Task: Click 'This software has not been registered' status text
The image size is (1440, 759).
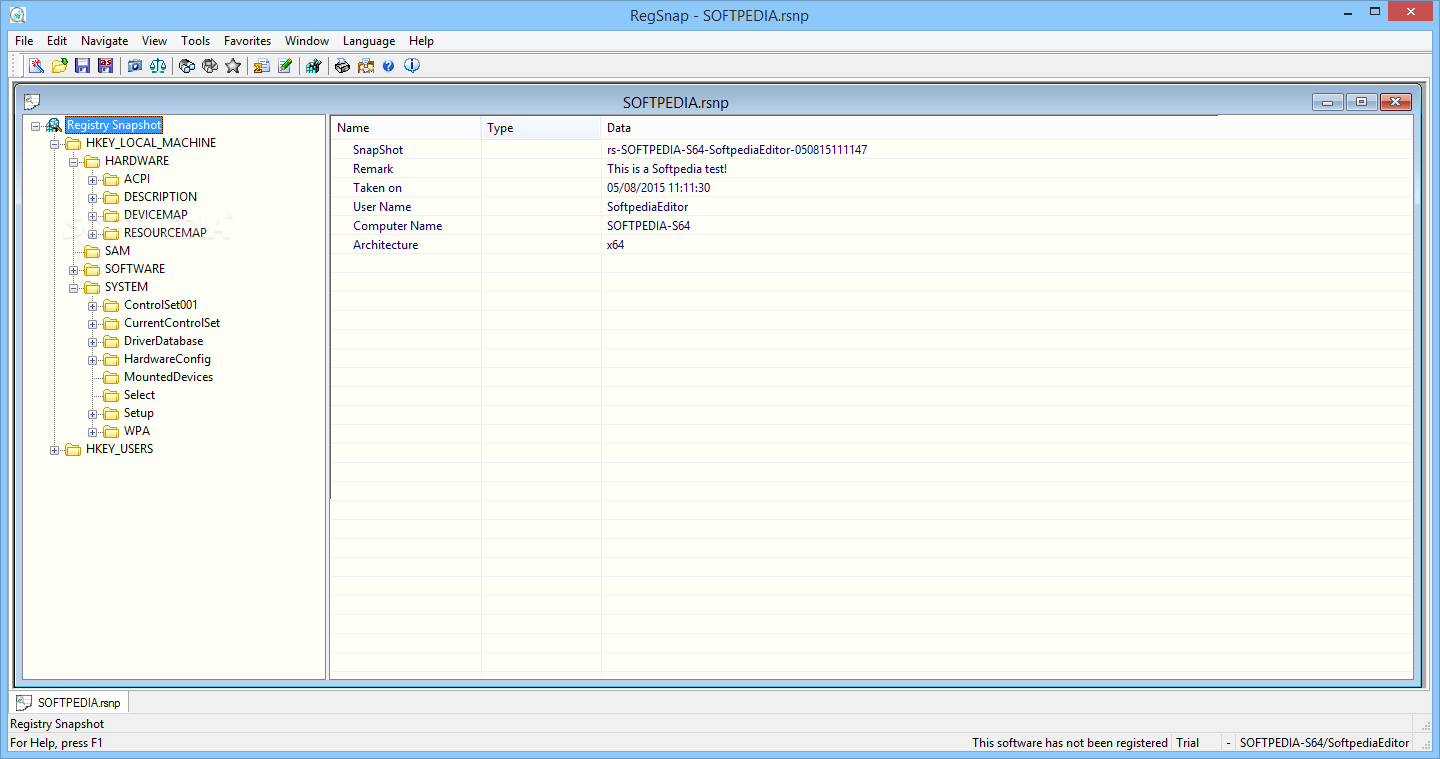Action: [x=1070, y=743]
